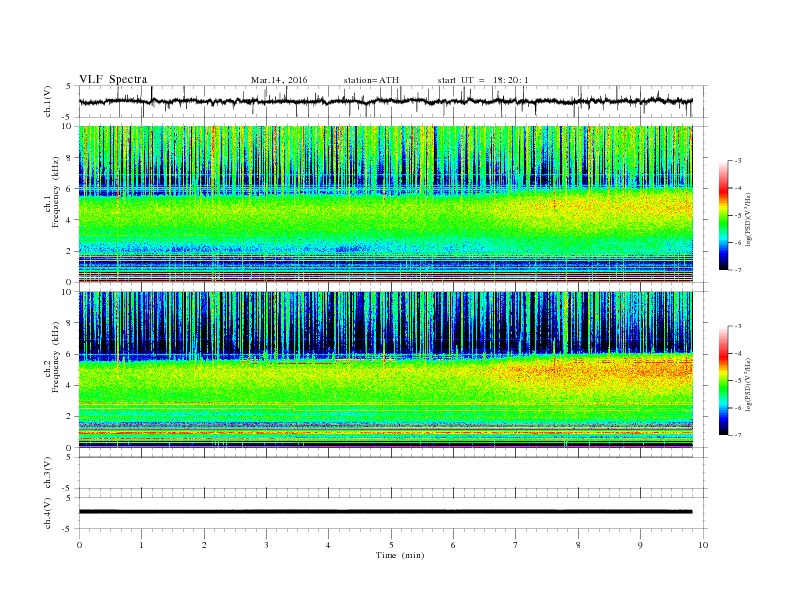Click the time axis tick label "2"
The width and height of the screenshot is (792, 612).
[x=204, y=545]
